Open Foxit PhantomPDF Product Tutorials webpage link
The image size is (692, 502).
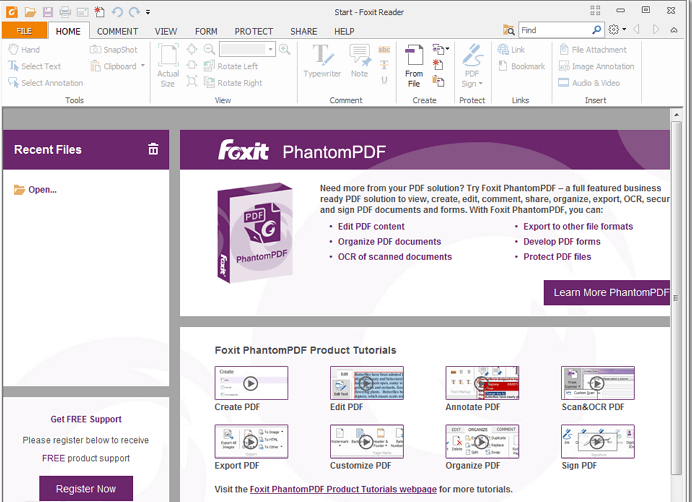point(343,489)
